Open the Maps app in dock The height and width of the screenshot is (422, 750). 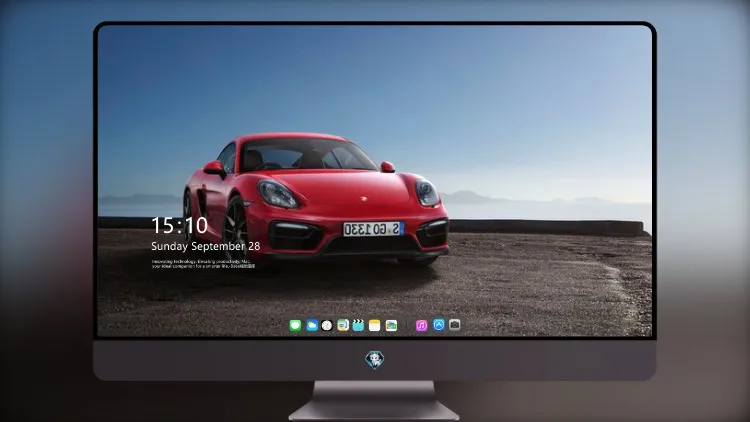pyautogui.click(x=343, y=326)
